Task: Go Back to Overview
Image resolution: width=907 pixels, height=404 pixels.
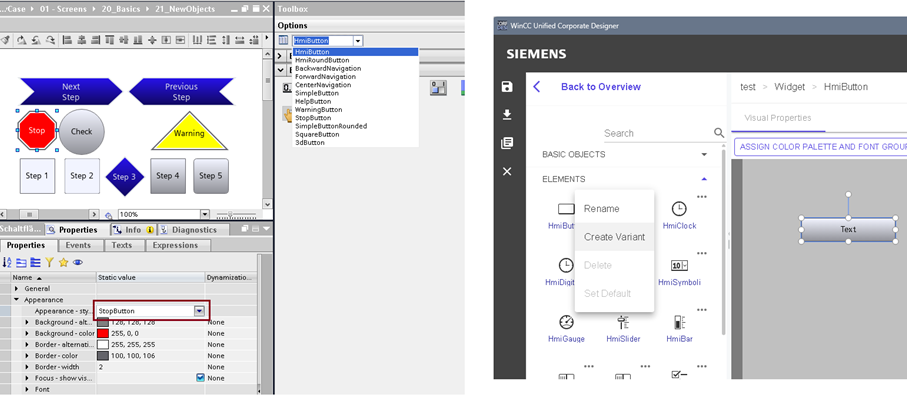Action: pyautogui.click(x=600, y=87)
